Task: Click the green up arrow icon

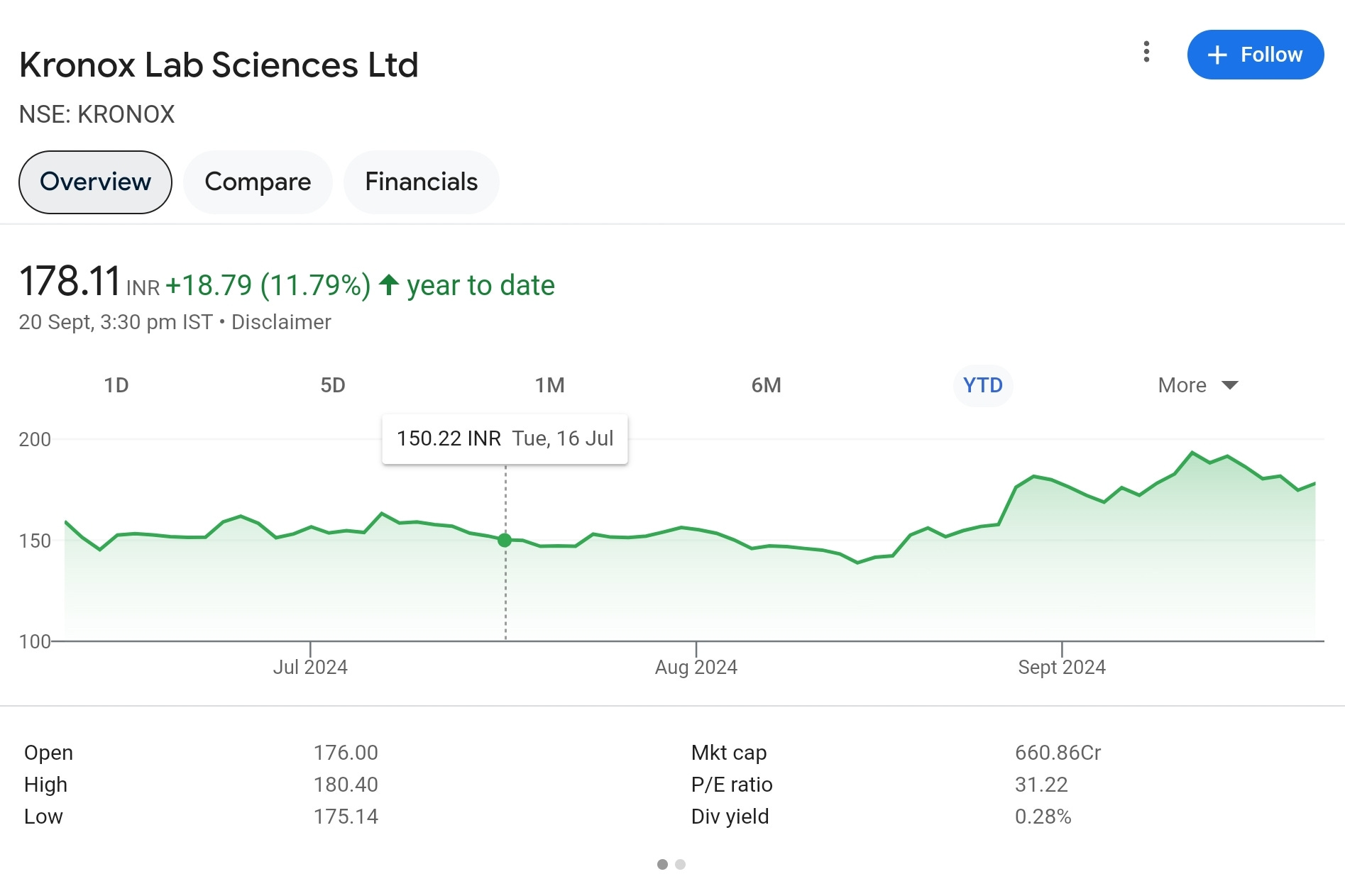Action: tap(388, 285)
